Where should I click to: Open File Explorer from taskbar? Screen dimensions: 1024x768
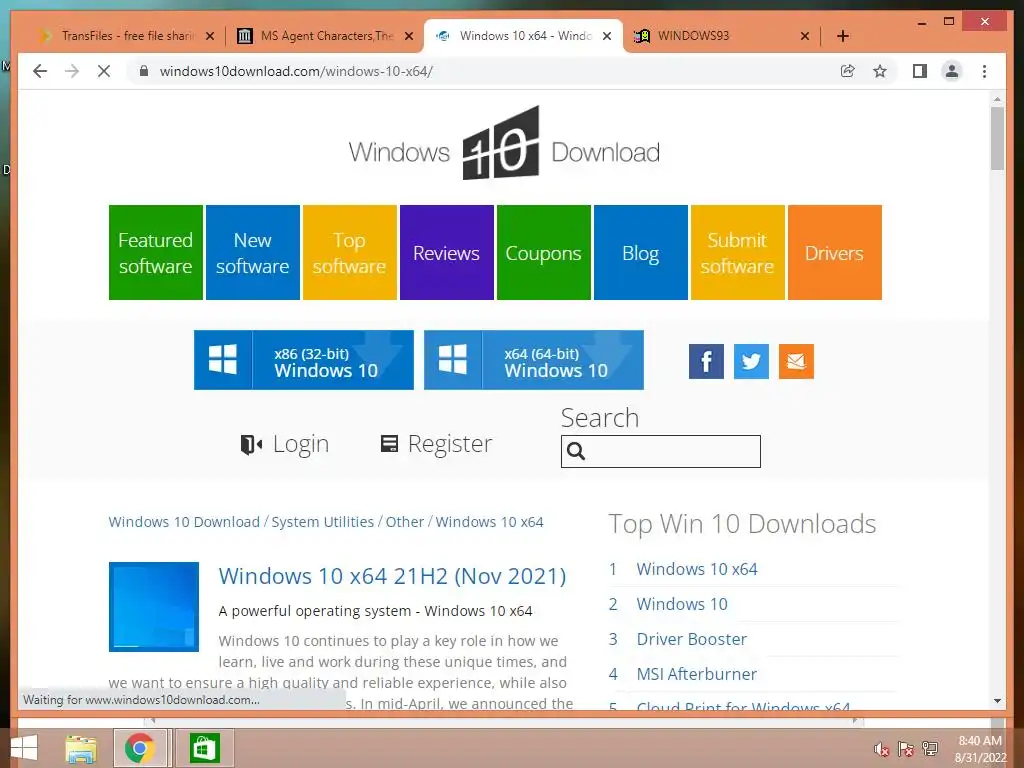81,748
